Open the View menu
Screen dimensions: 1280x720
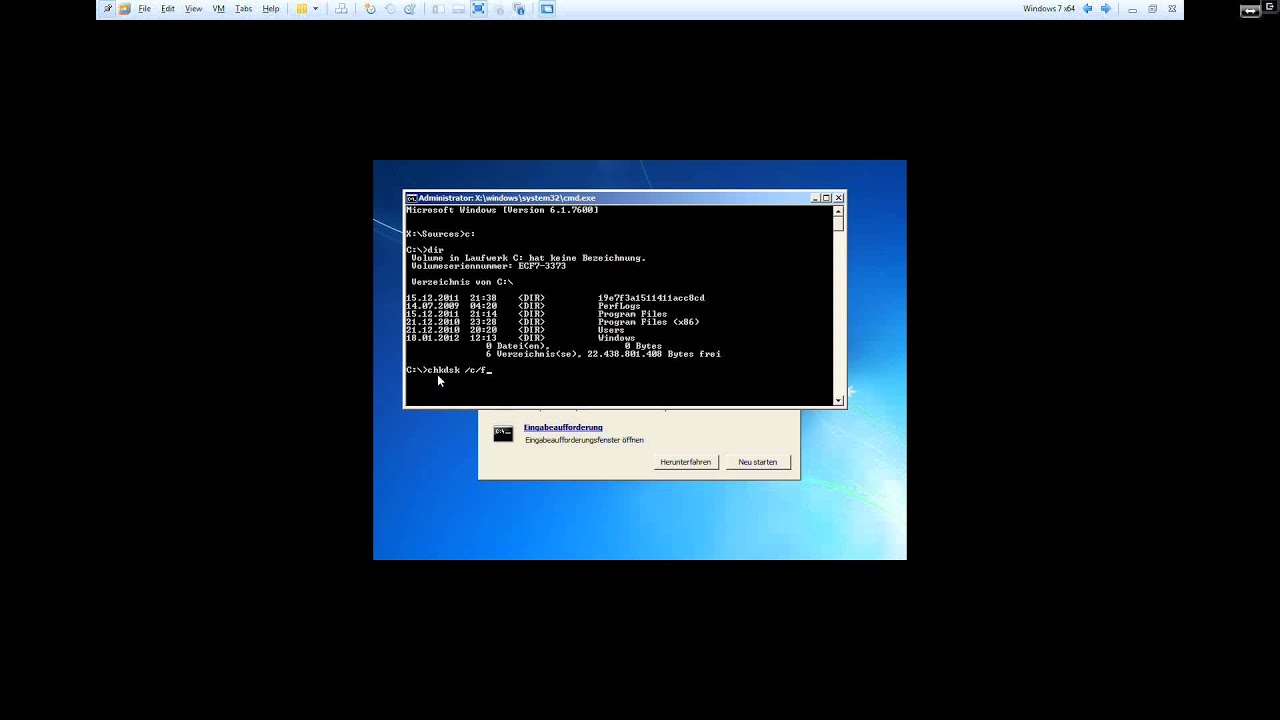[x=193, y=9]
